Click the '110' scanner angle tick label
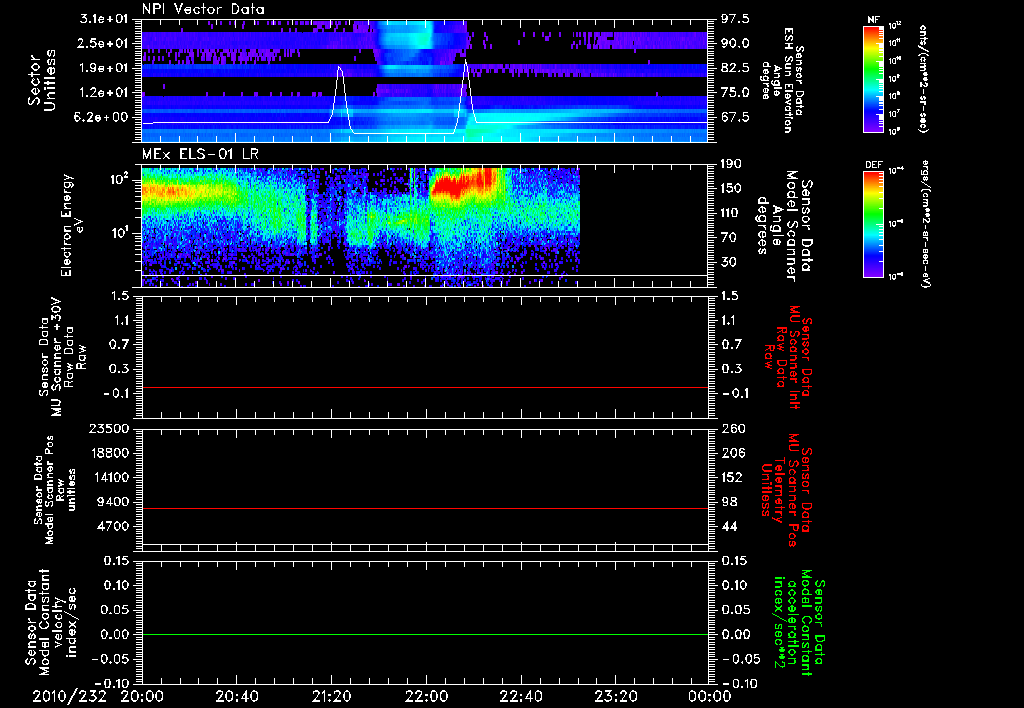This screenshot has width=1024, height=708. point(732,213)
